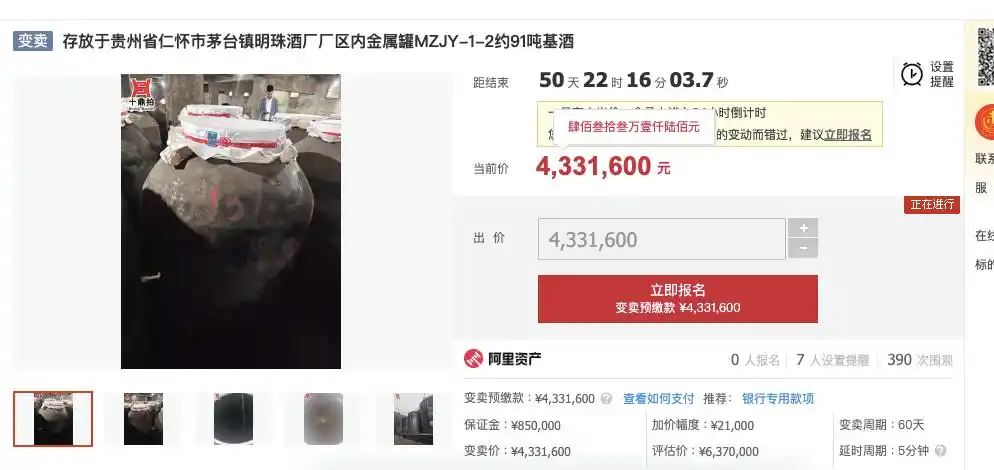Select the third dark tank thumbnail
This screenshot has height=470, width=994.
pos(233,419)
